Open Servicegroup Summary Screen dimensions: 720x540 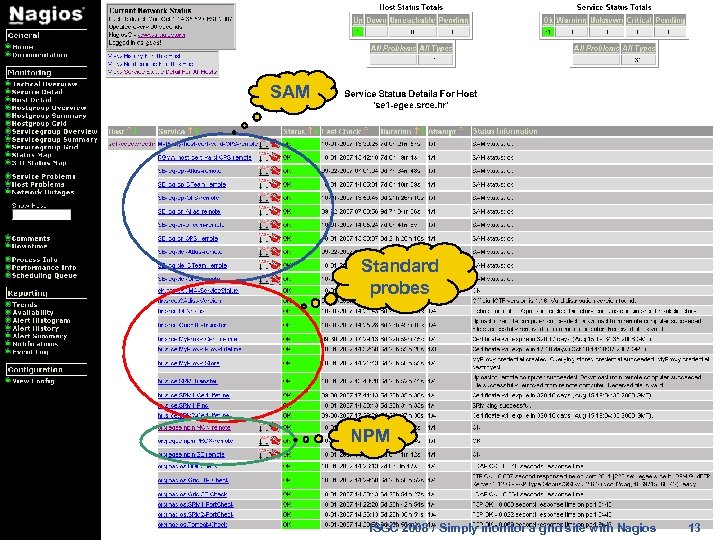coord(55,139)
